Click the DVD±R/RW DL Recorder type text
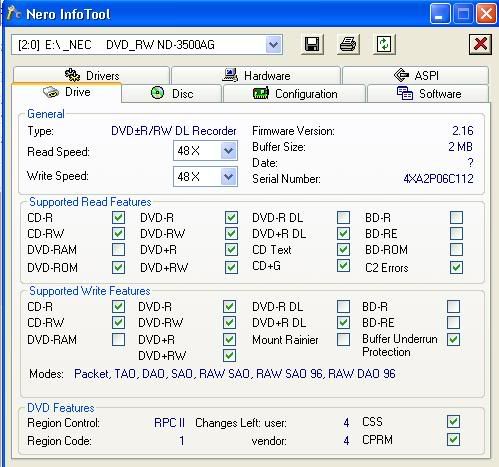This screenshot has width=499, height=467. coord(174,131)
